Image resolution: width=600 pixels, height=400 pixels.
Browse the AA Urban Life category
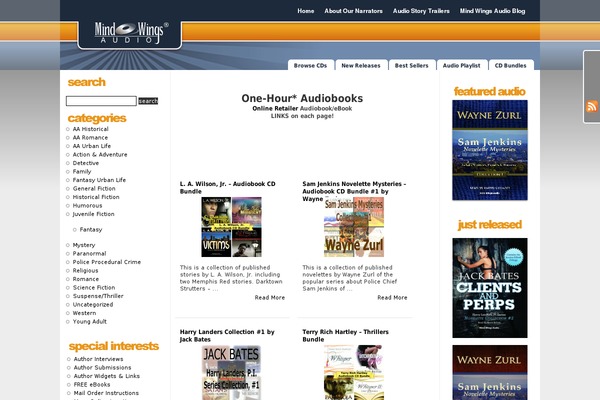(x=92, y=146)
